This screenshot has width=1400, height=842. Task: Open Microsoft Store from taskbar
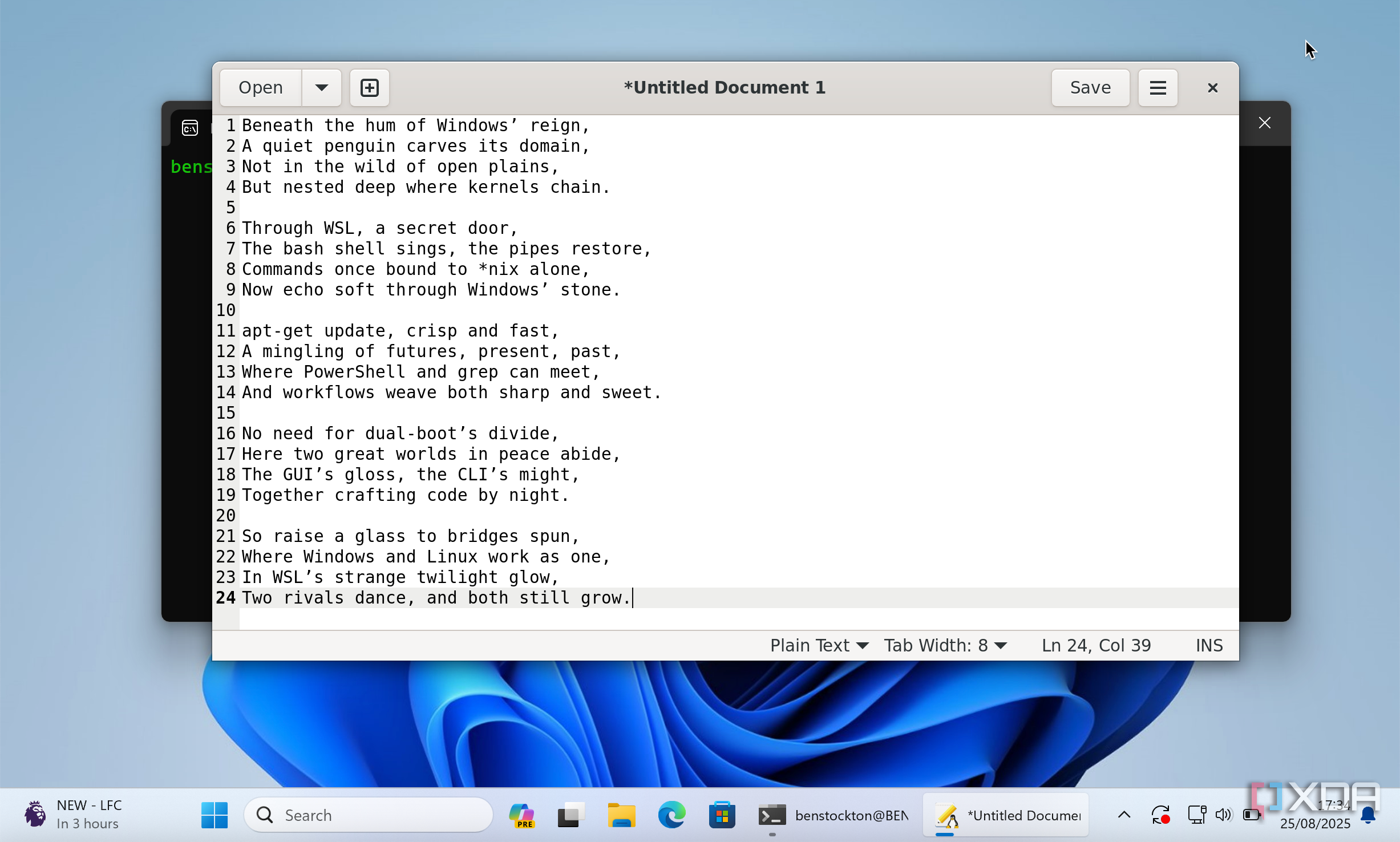click(722, 815)
